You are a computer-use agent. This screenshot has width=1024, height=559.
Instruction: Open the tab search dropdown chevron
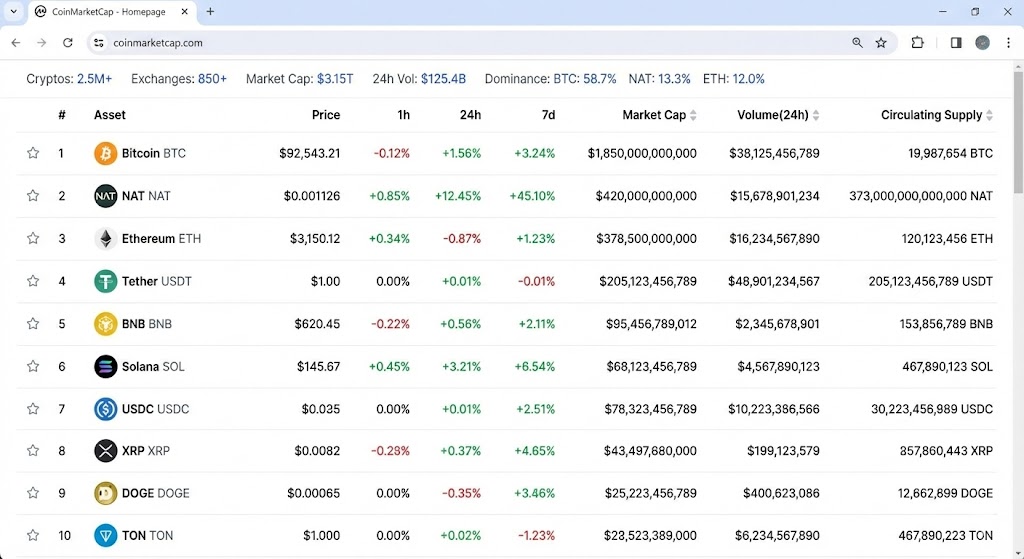(13, 11)
